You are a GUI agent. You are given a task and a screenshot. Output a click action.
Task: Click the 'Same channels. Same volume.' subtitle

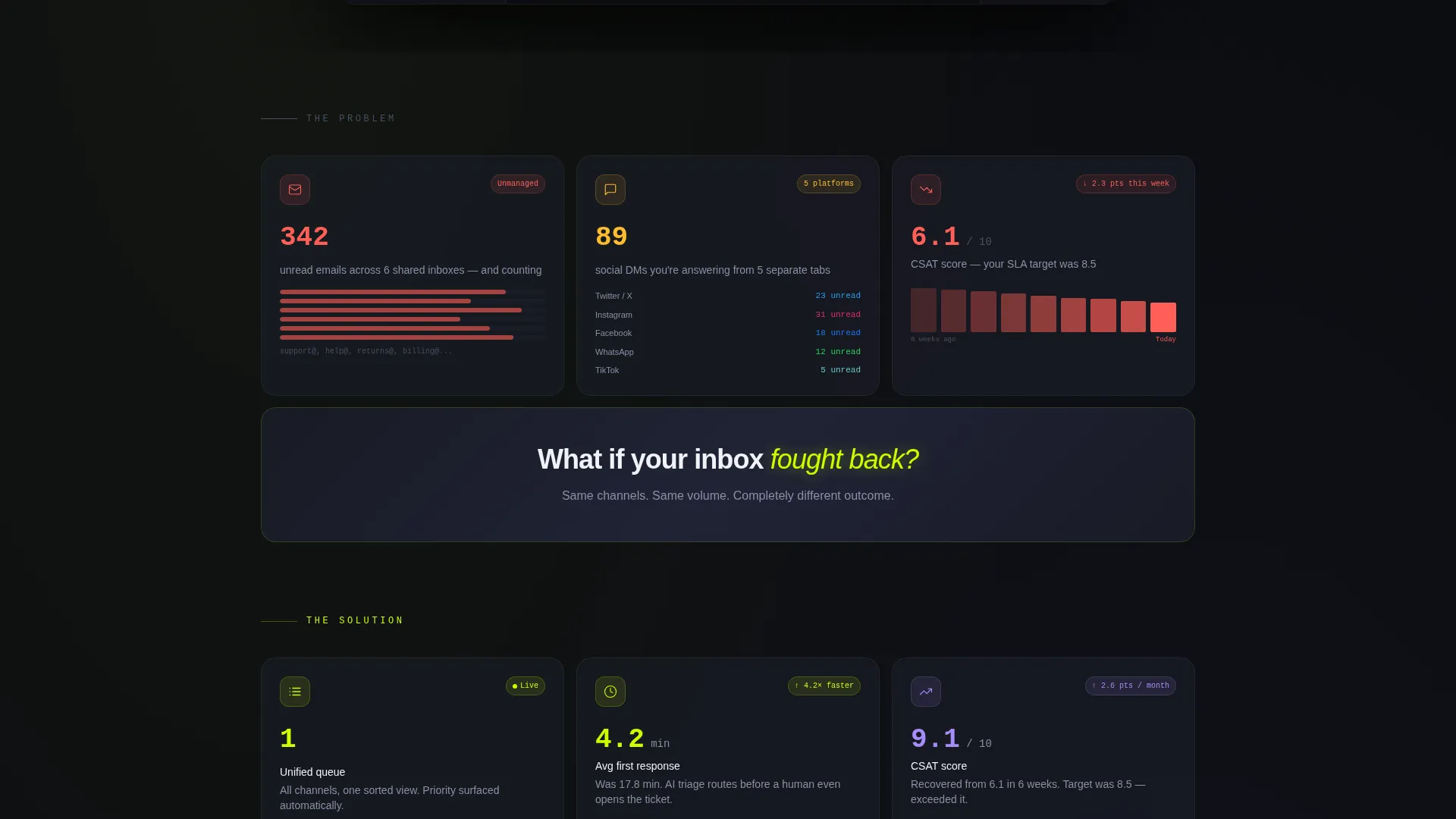pos(728,496)
